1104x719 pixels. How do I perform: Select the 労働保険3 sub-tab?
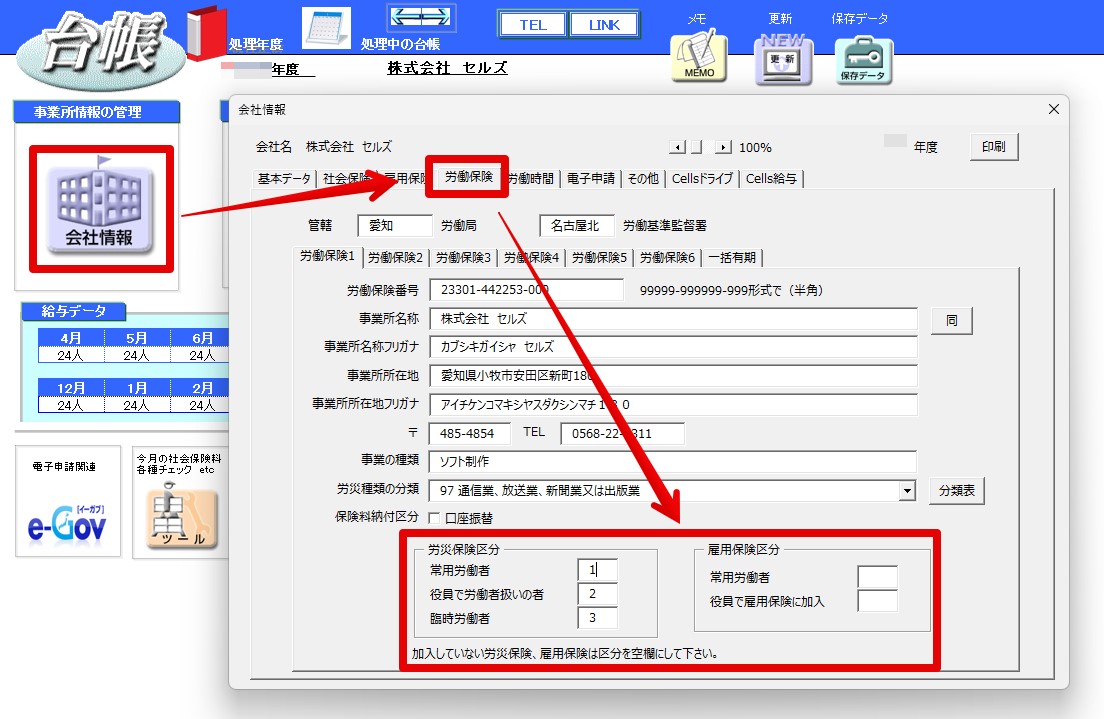pos(463,258)
